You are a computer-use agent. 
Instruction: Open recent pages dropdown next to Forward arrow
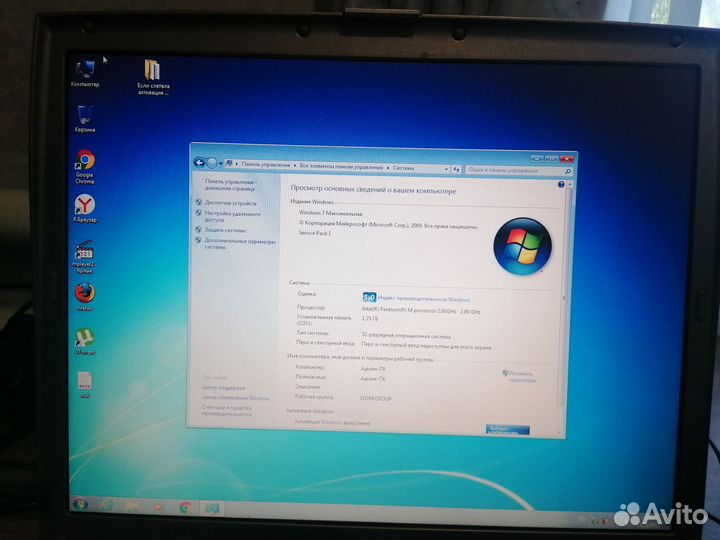(220, 163)
